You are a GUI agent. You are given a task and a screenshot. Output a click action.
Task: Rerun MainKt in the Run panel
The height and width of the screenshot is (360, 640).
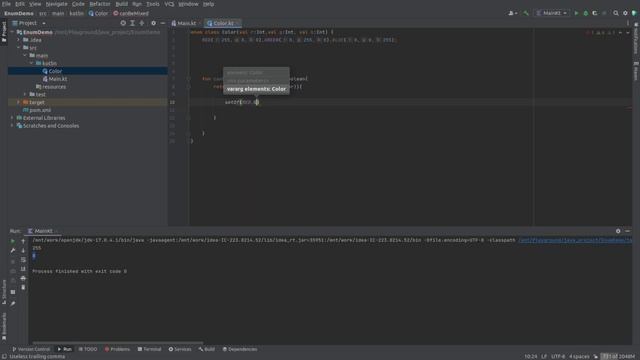pyautogui.click(x=13, y=241)
